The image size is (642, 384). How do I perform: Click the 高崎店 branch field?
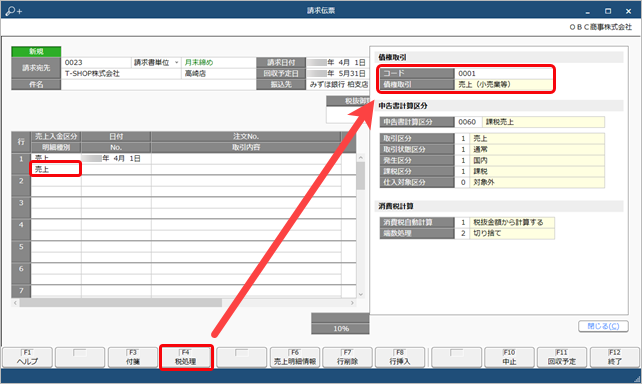coord(218,74)
